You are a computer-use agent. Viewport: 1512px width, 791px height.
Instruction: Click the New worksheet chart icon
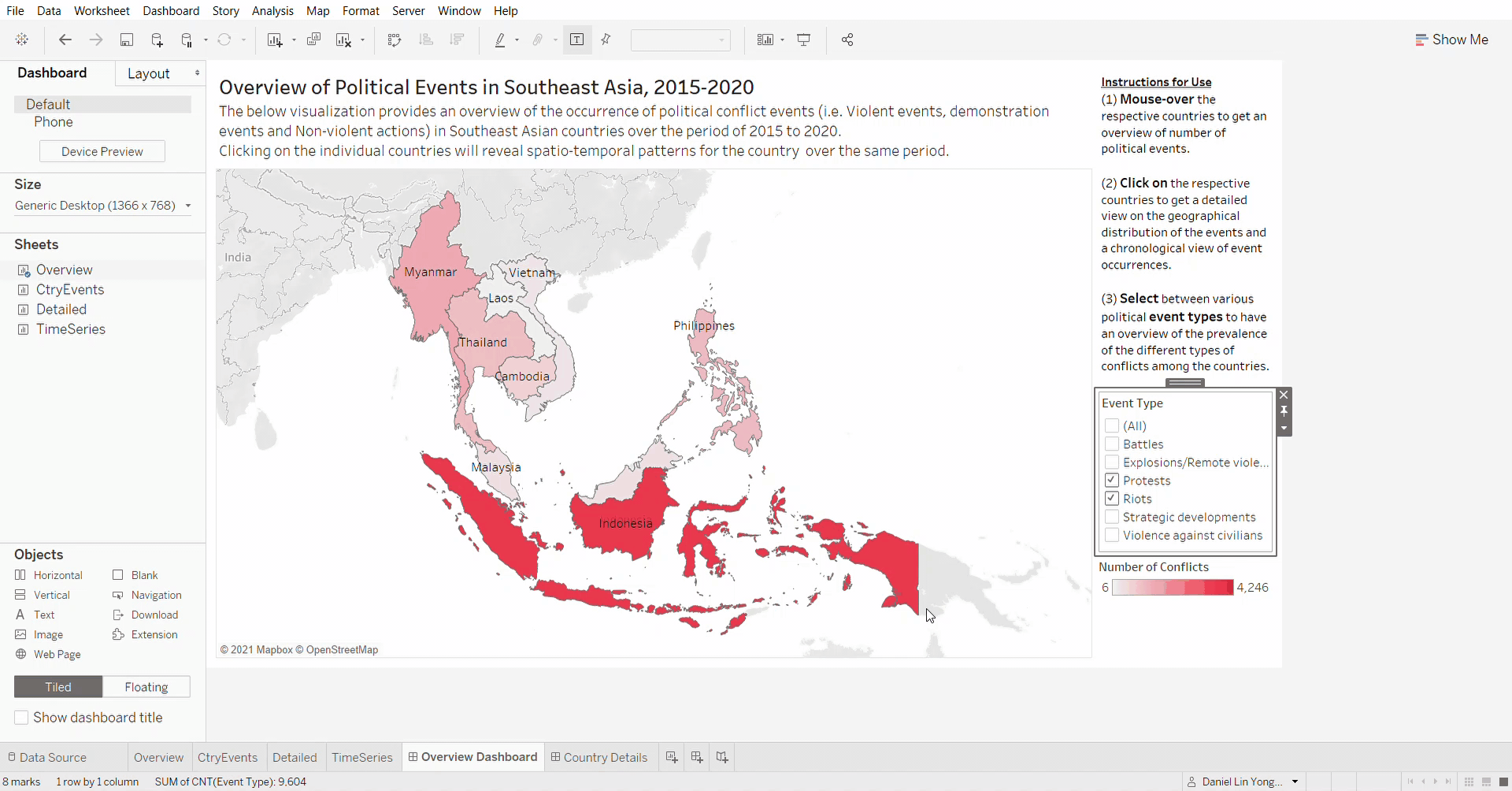click(274, 40)
